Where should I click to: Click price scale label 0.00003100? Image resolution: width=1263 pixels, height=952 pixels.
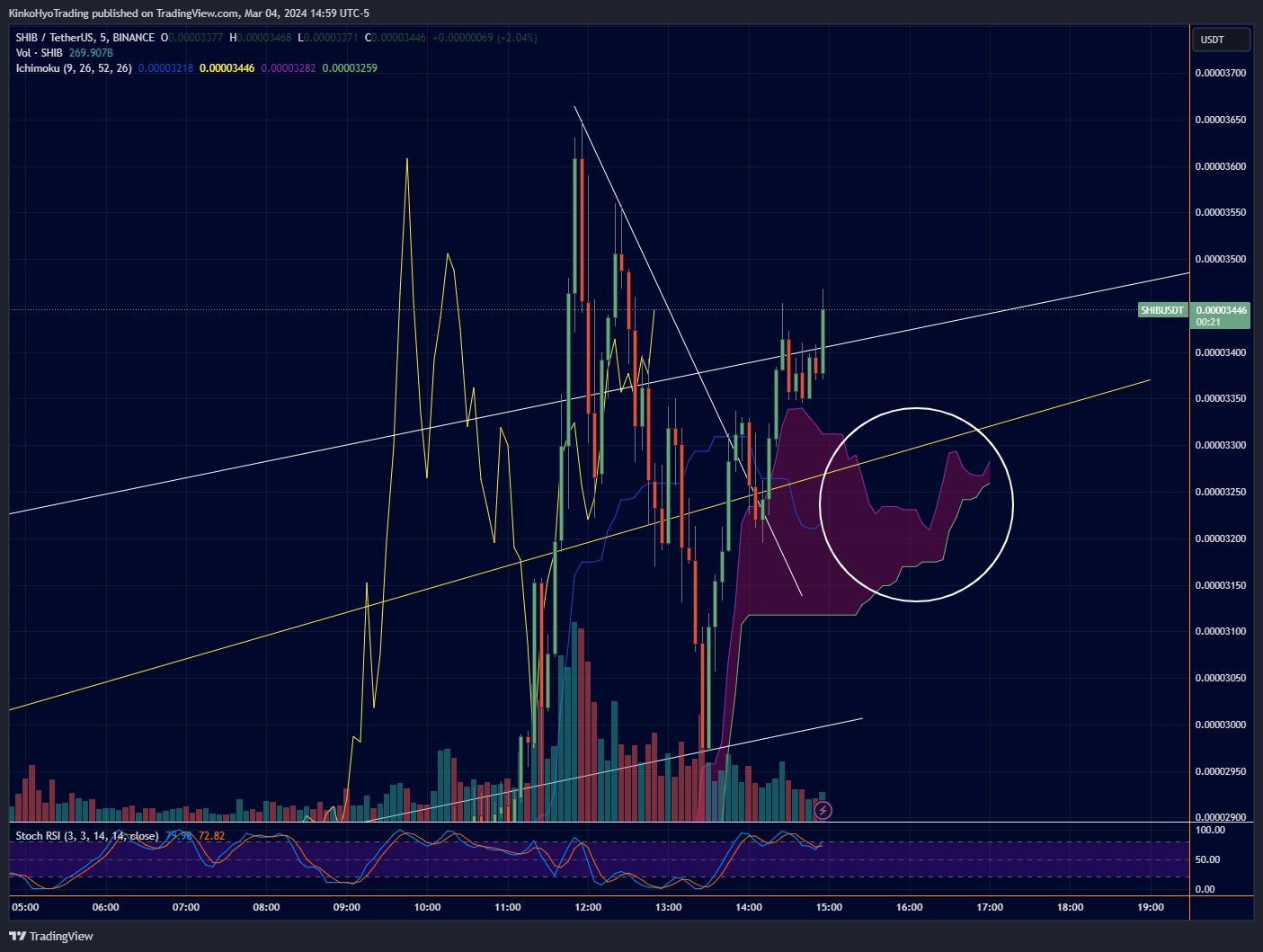(x=1221, y=631)
